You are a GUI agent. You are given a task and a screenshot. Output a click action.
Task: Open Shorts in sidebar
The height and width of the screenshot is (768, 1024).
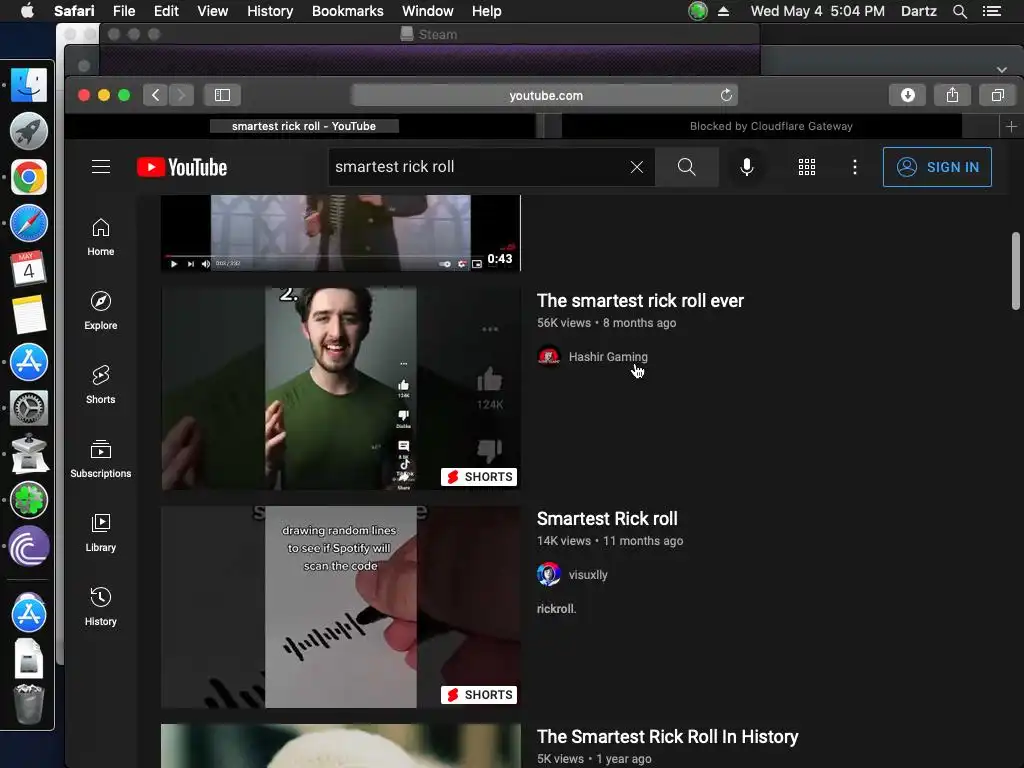pos(101,385)
